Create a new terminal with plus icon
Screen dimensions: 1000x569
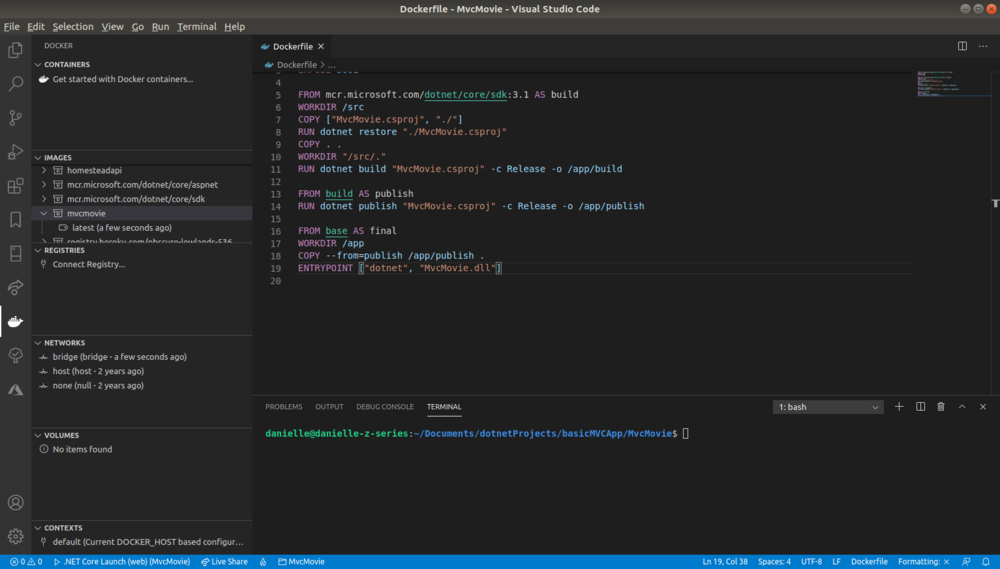pyautogui.click(x=899, y=406)
